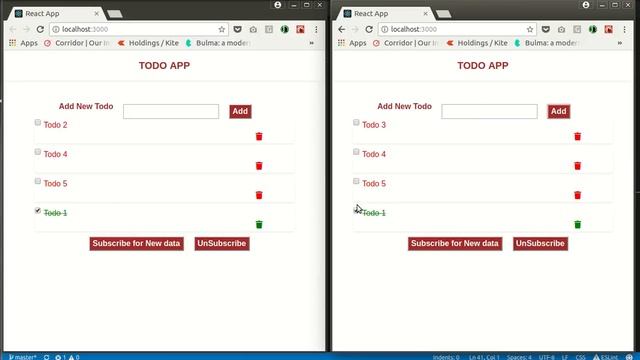This screenshot has height=360, width=640.
Task: Check Todo 4 checkbox in right window
Action: 356,152
